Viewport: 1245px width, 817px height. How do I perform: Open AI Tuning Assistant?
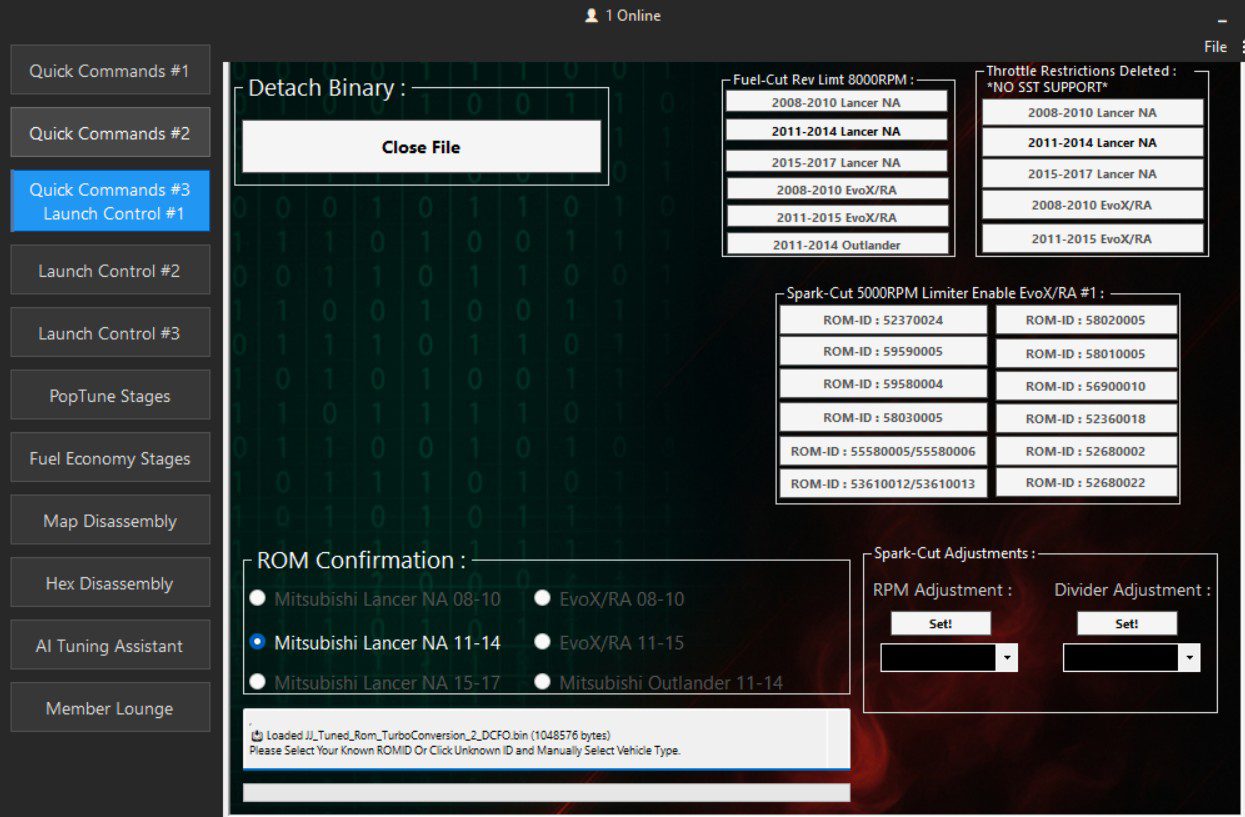tap(110, 646)
